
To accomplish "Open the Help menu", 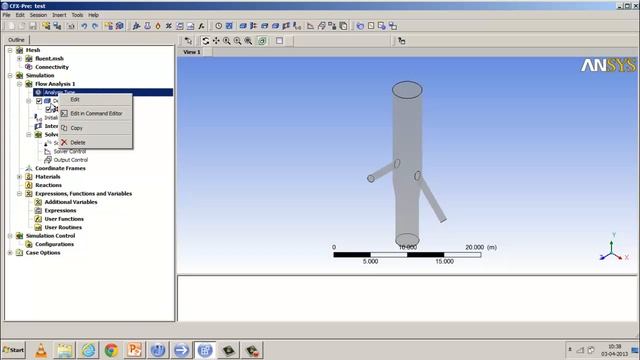I will pos(93,15).
